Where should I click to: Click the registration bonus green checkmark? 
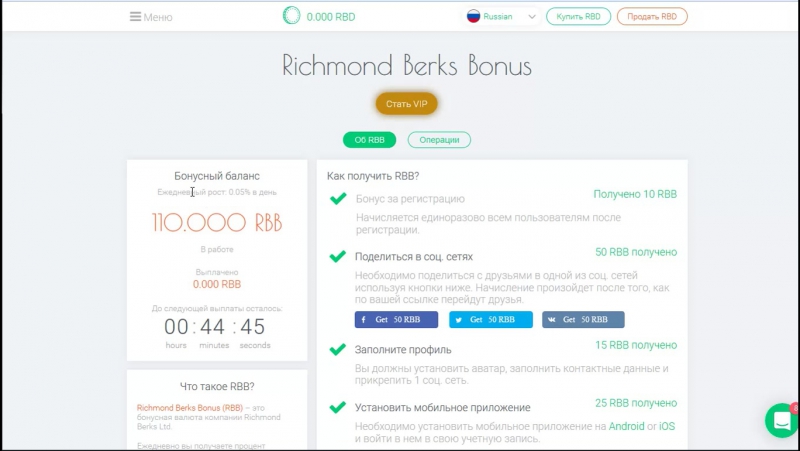click(338, 198)
